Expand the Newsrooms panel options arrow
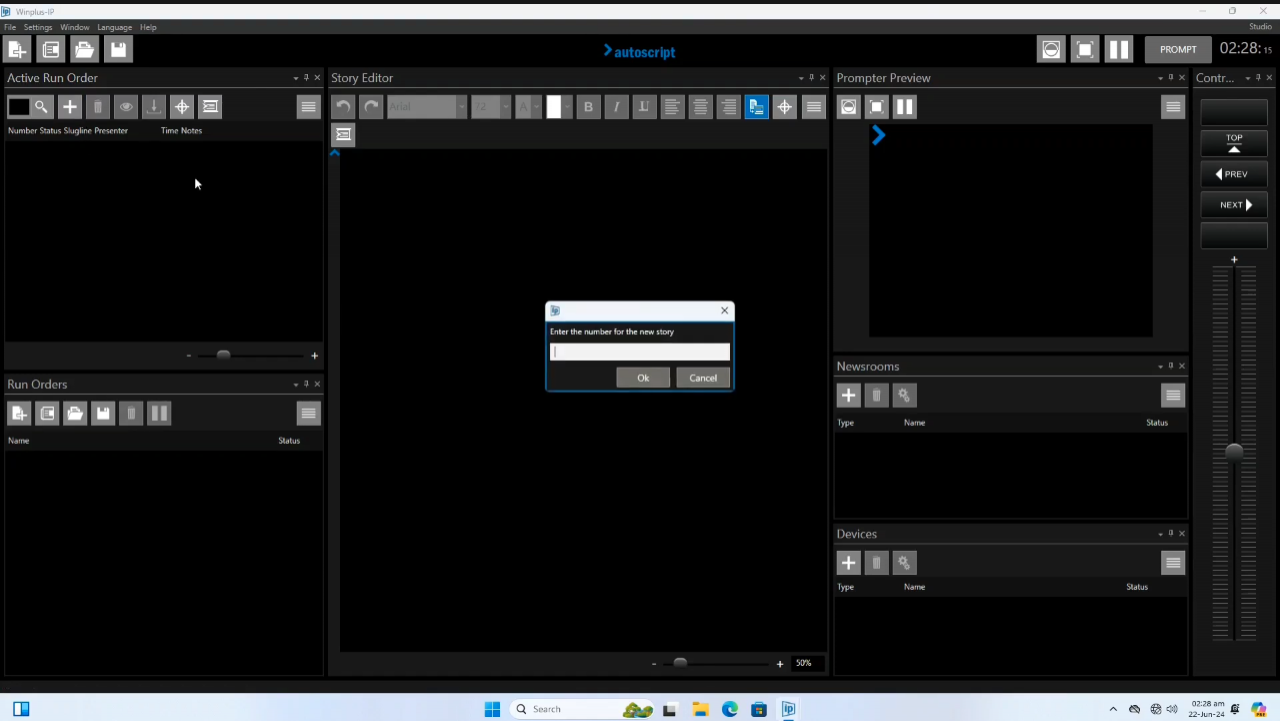Screen dimensions: 1280x721 (1159, 366)
